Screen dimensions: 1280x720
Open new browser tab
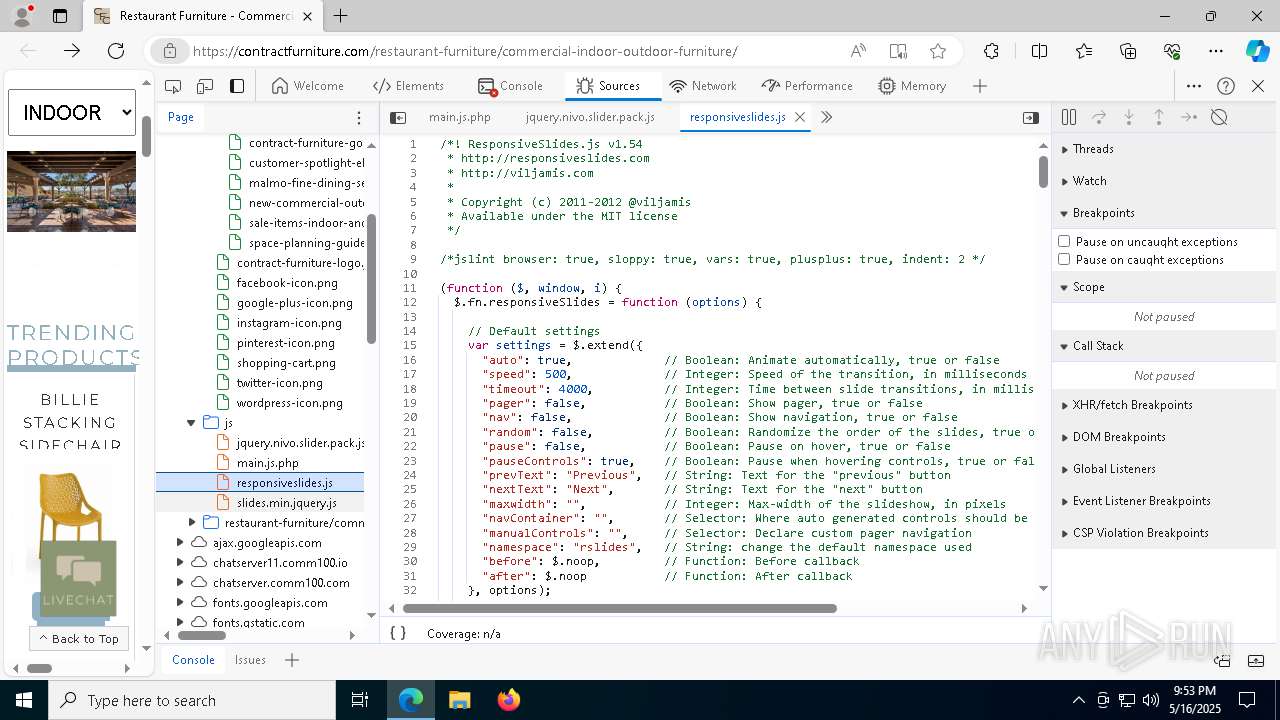click(341, 16)
